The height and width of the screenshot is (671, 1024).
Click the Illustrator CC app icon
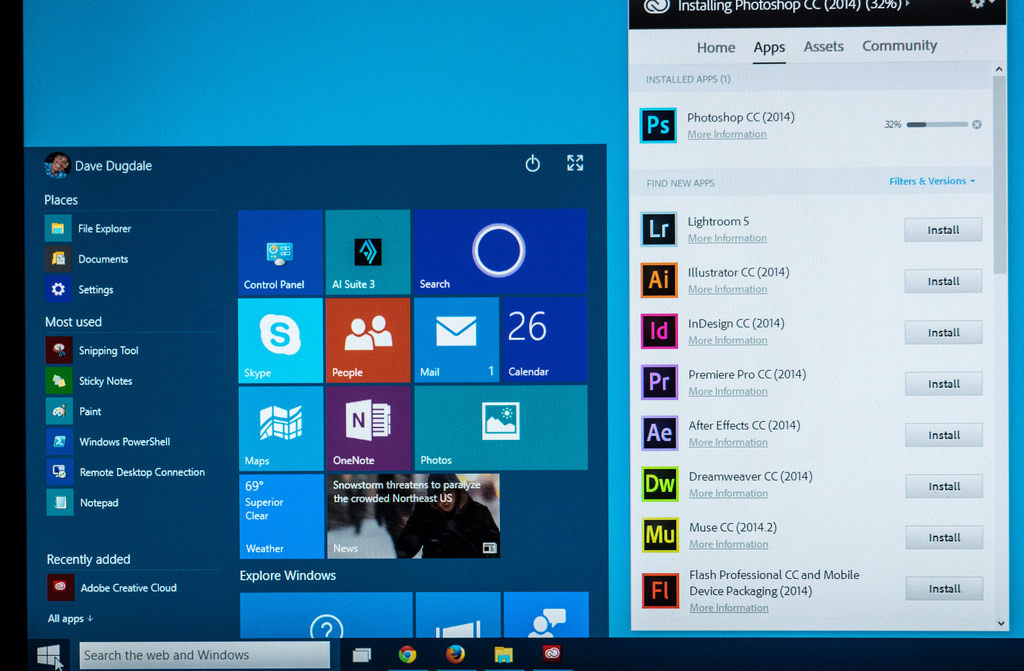tap(659, 280)
